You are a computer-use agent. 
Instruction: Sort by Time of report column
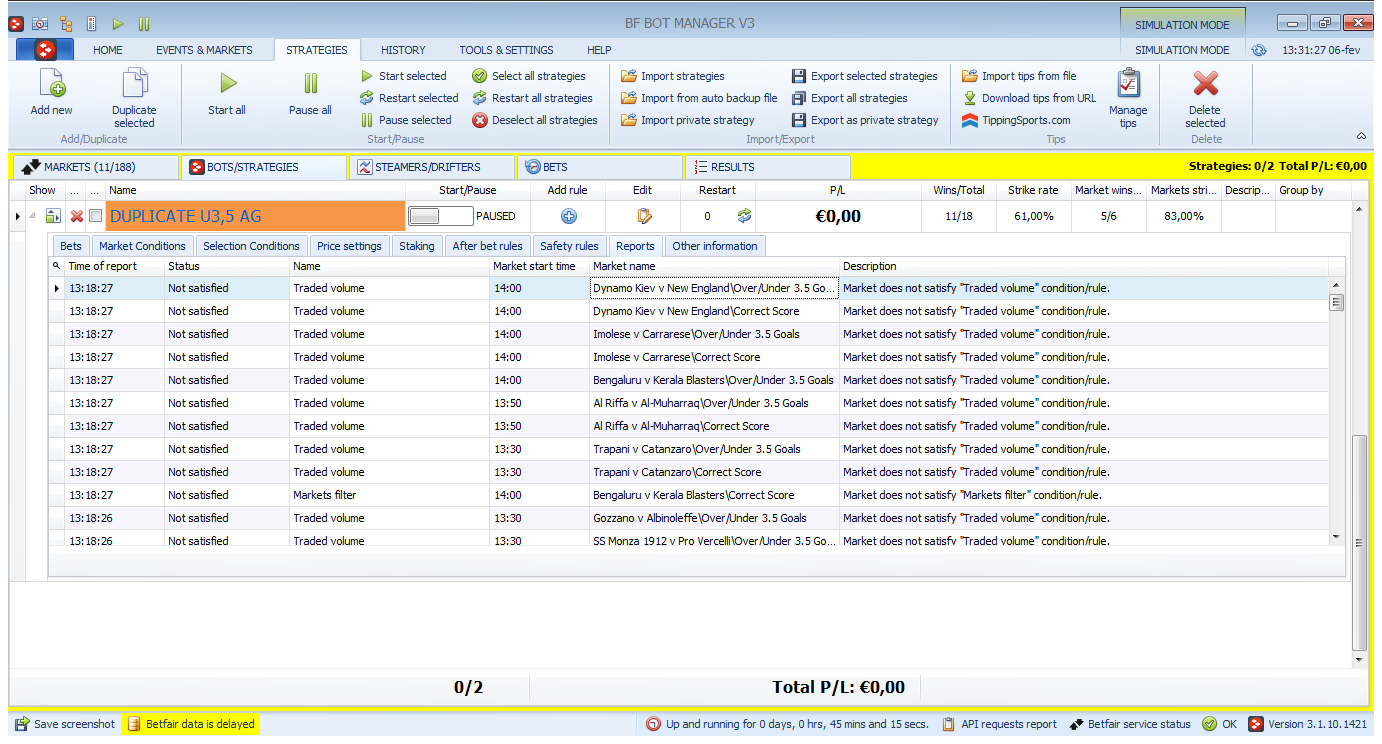coord(114,266)
